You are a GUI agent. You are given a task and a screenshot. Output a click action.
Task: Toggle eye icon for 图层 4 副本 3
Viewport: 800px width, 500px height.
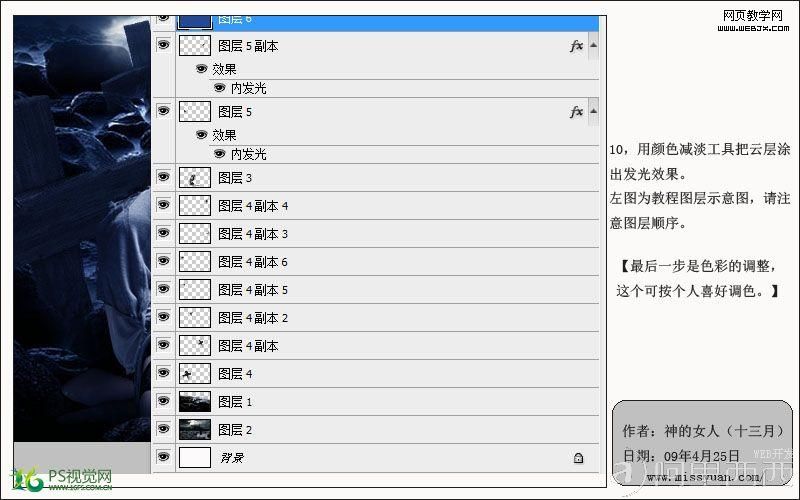(x=163, y=233)
